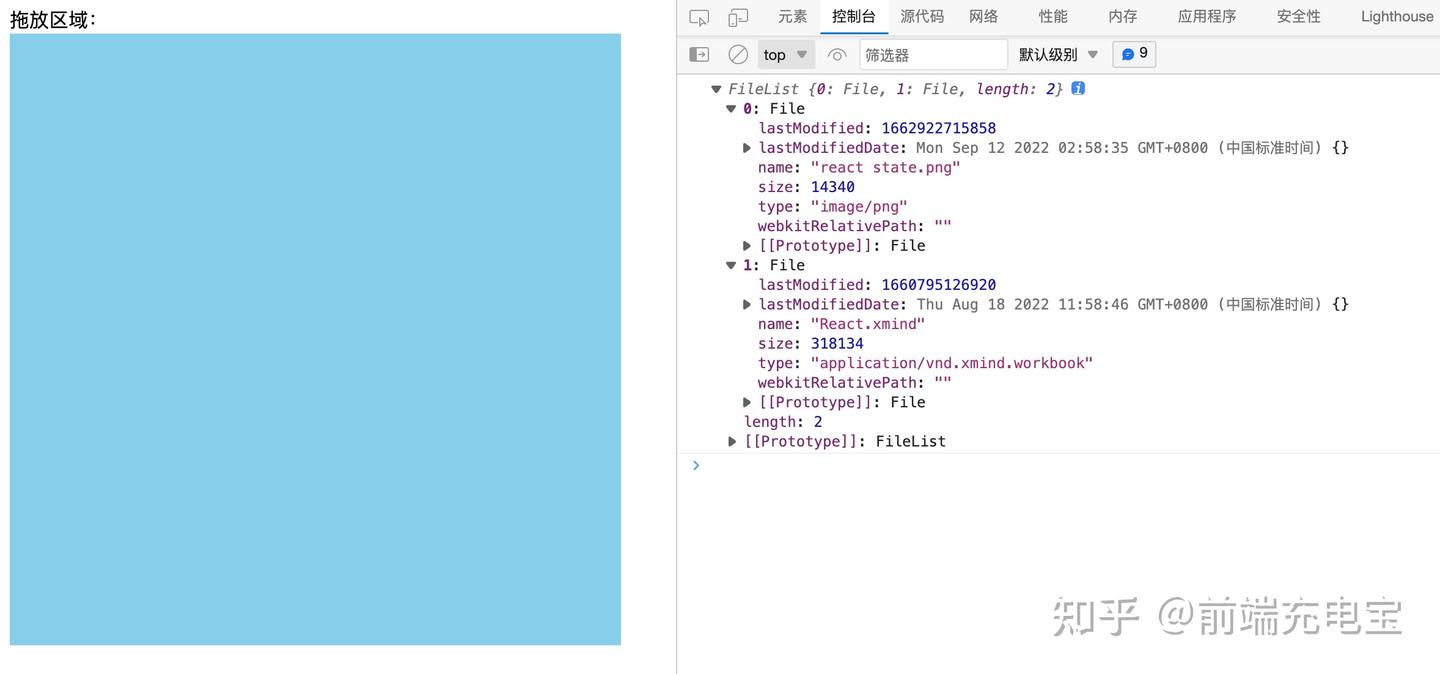This screenshot has height=674, width=1440.
Task: Click the length: 2 property row
Action: [783, 422]
